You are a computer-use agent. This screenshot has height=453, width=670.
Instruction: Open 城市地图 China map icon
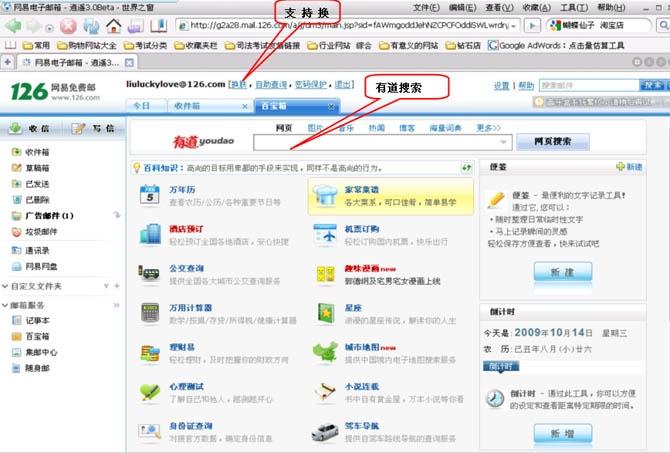click(325, 353)
